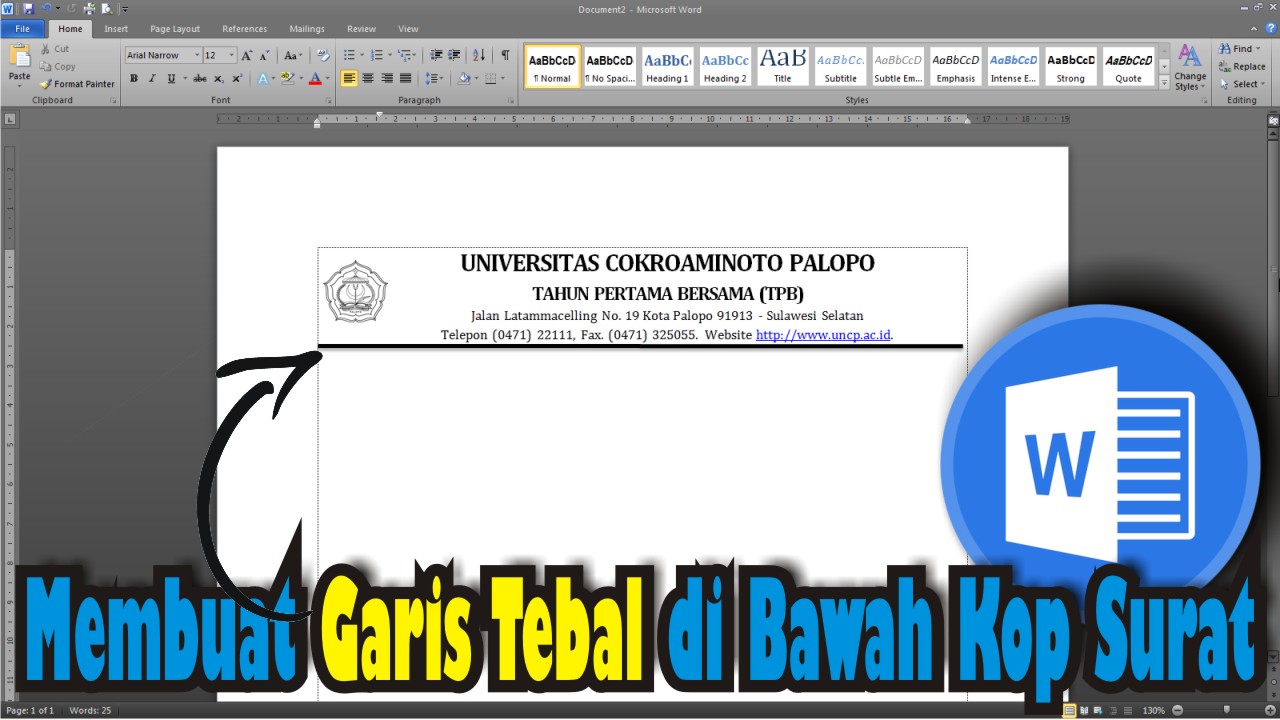Click the 130% zoom level
The image size is (1280, 720).
[x=1153, y=711]
